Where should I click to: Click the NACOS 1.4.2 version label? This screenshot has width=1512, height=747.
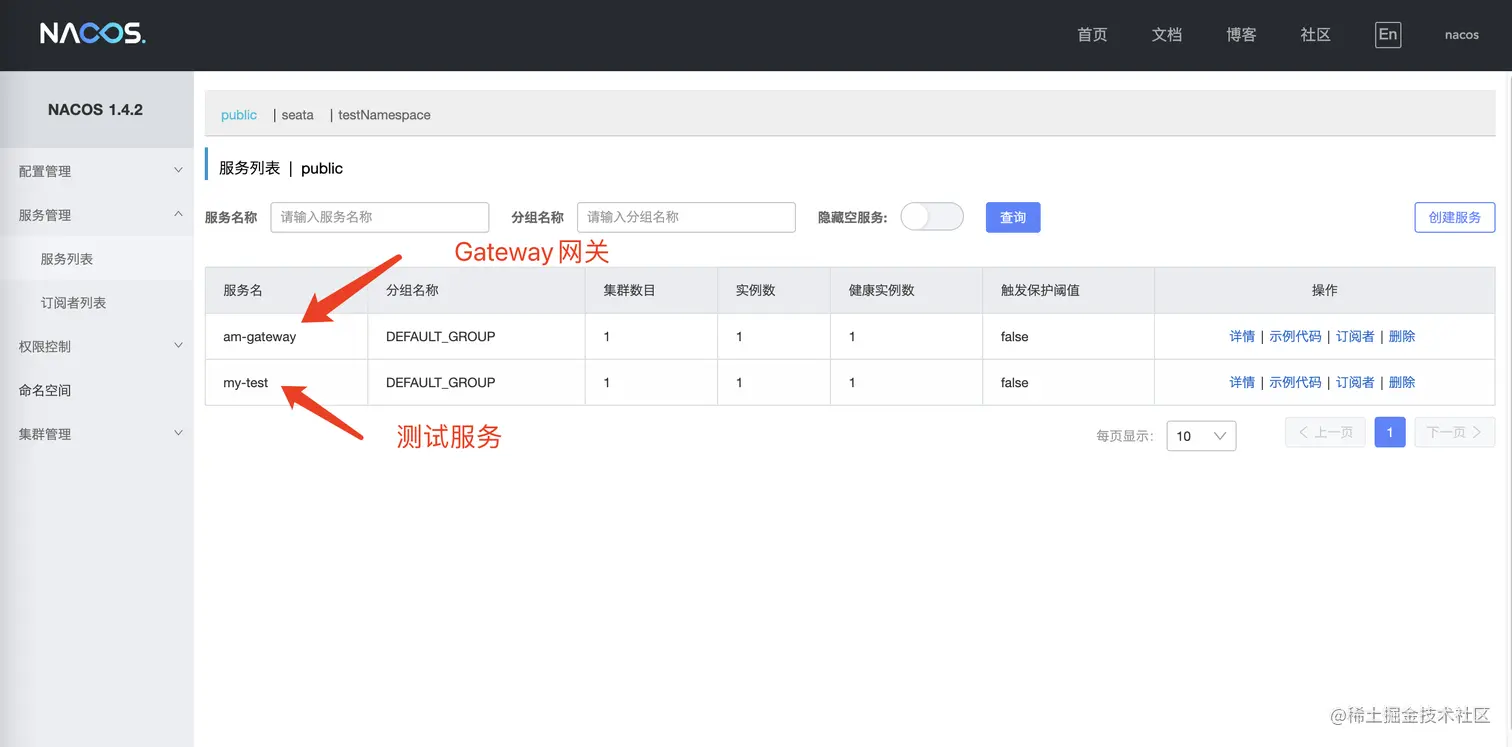click(96, 110)
